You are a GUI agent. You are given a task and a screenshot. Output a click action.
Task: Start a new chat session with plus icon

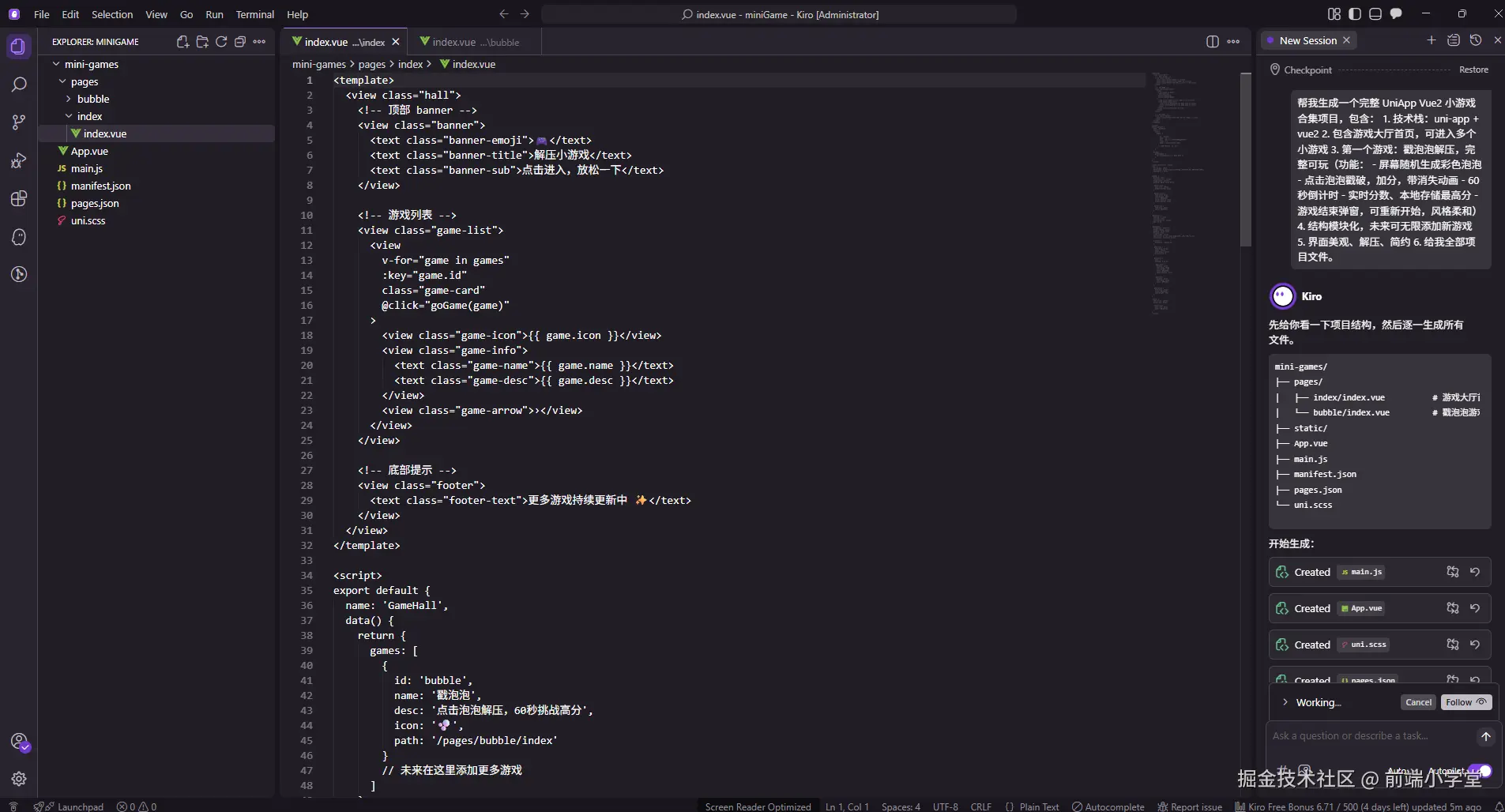click(1431, 40)
